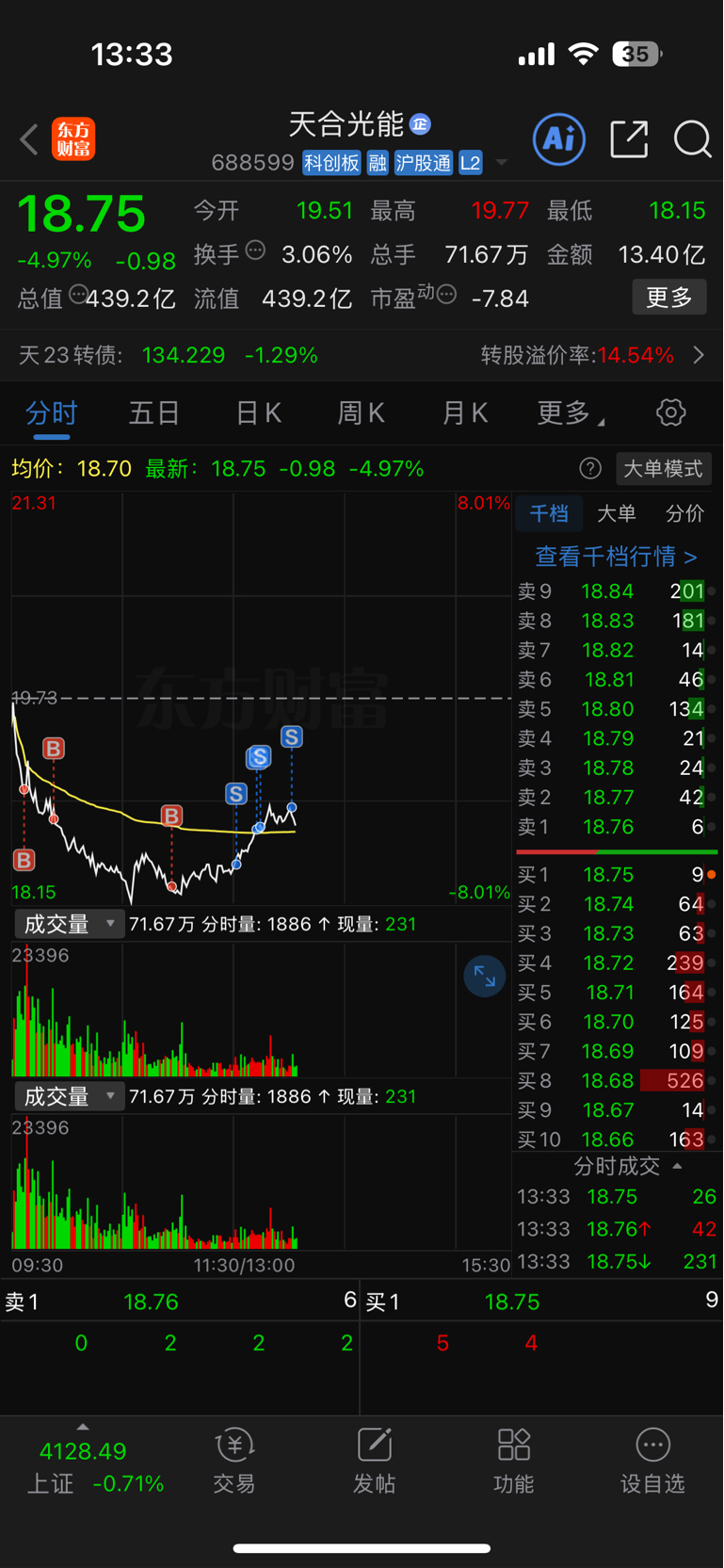The height and width of the screenshot is (1568, 724).
Task: Tap the 19.73 previous close line label
Action: tap(35, 698)
